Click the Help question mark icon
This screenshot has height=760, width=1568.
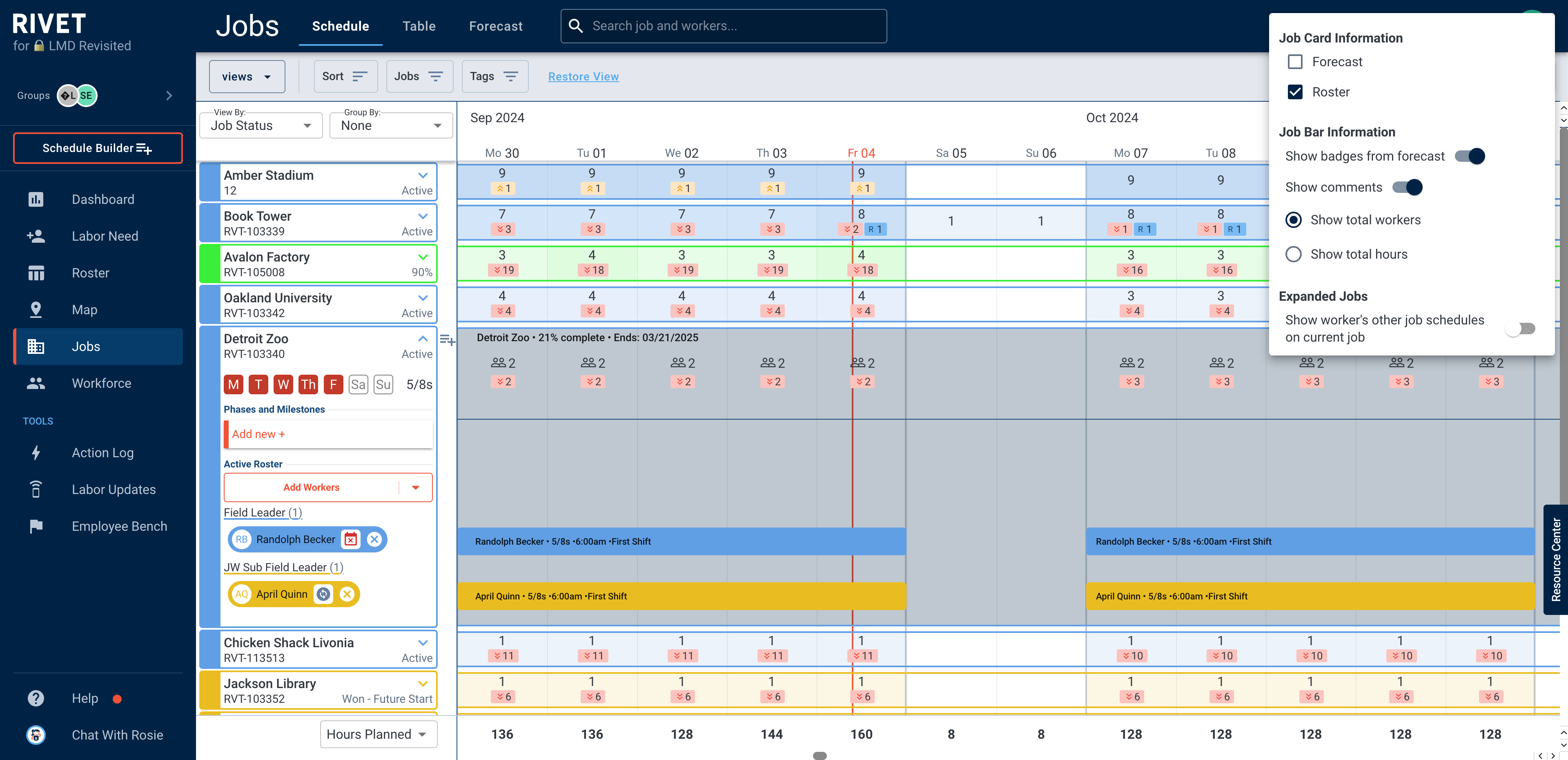click(36, 698)
